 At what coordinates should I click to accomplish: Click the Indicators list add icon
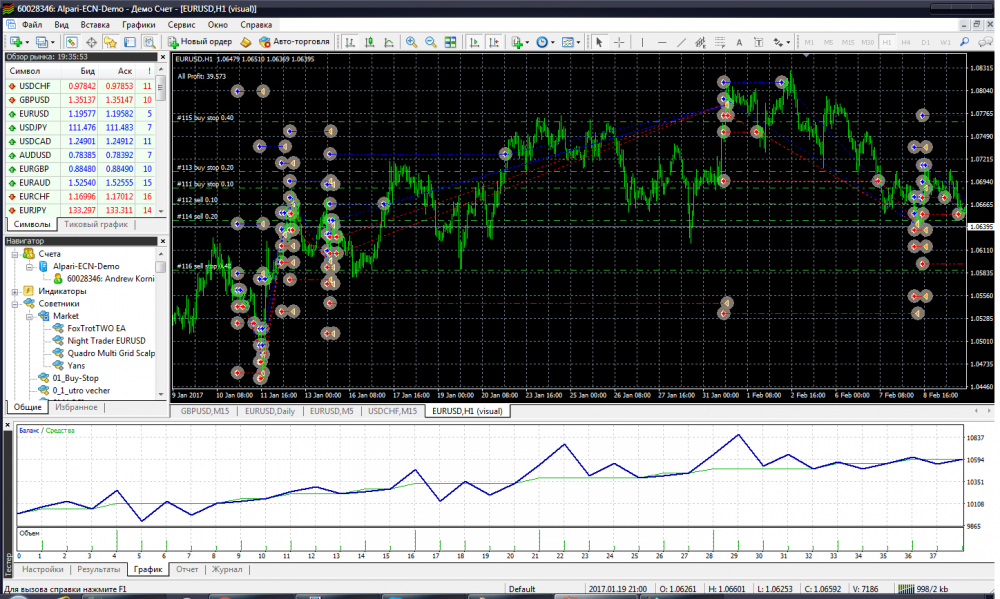pyautogui.click(x=517, y=42)
